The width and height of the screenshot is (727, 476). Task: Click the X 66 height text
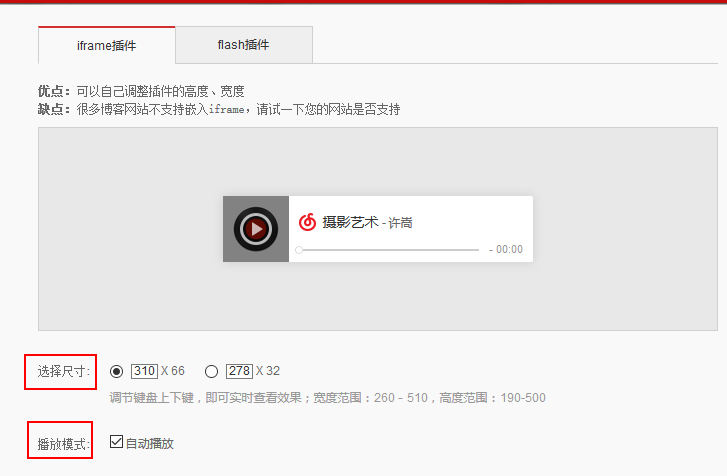point(172,371)
